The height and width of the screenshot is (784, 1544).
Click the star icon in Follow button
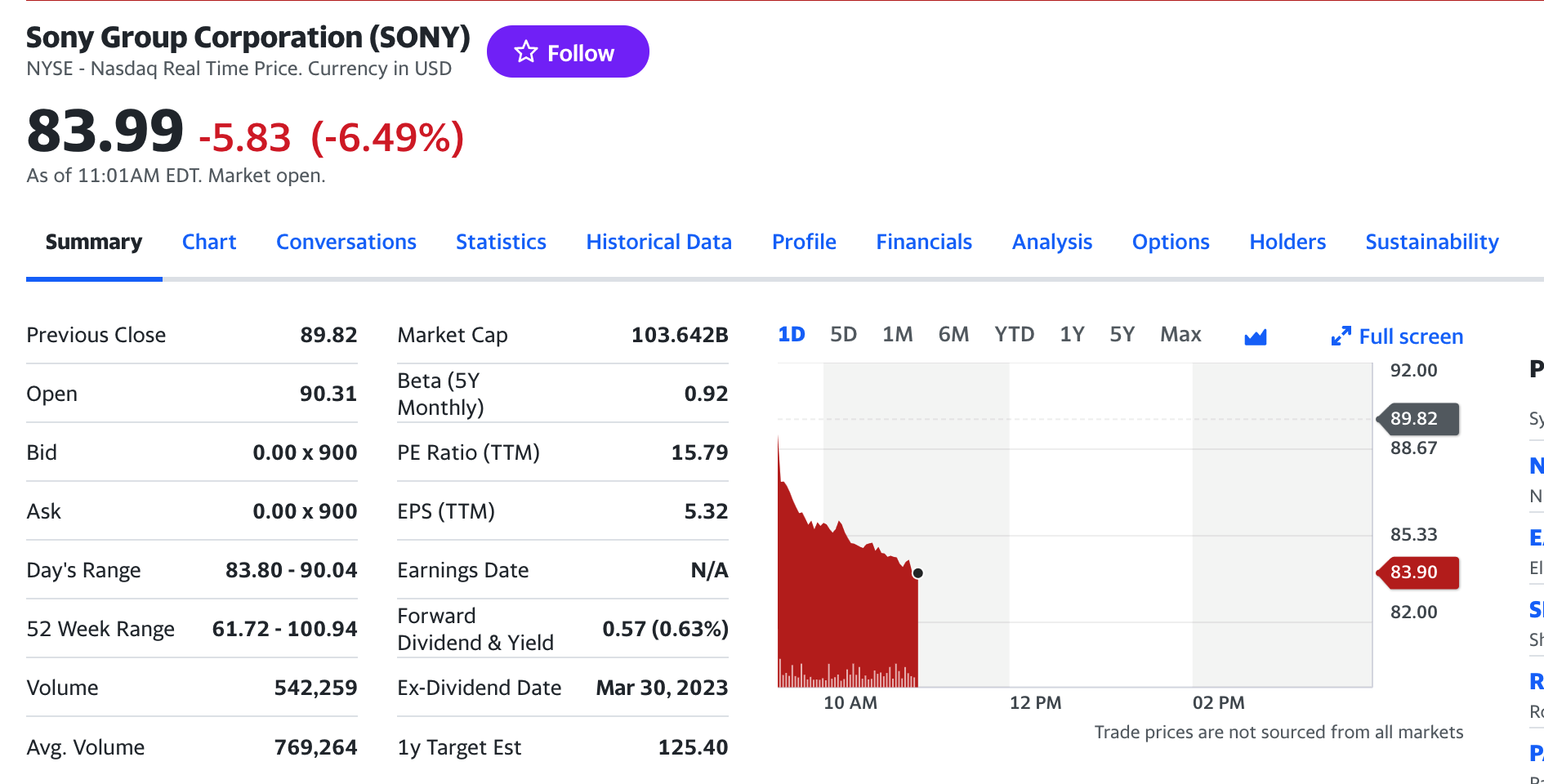526,52
